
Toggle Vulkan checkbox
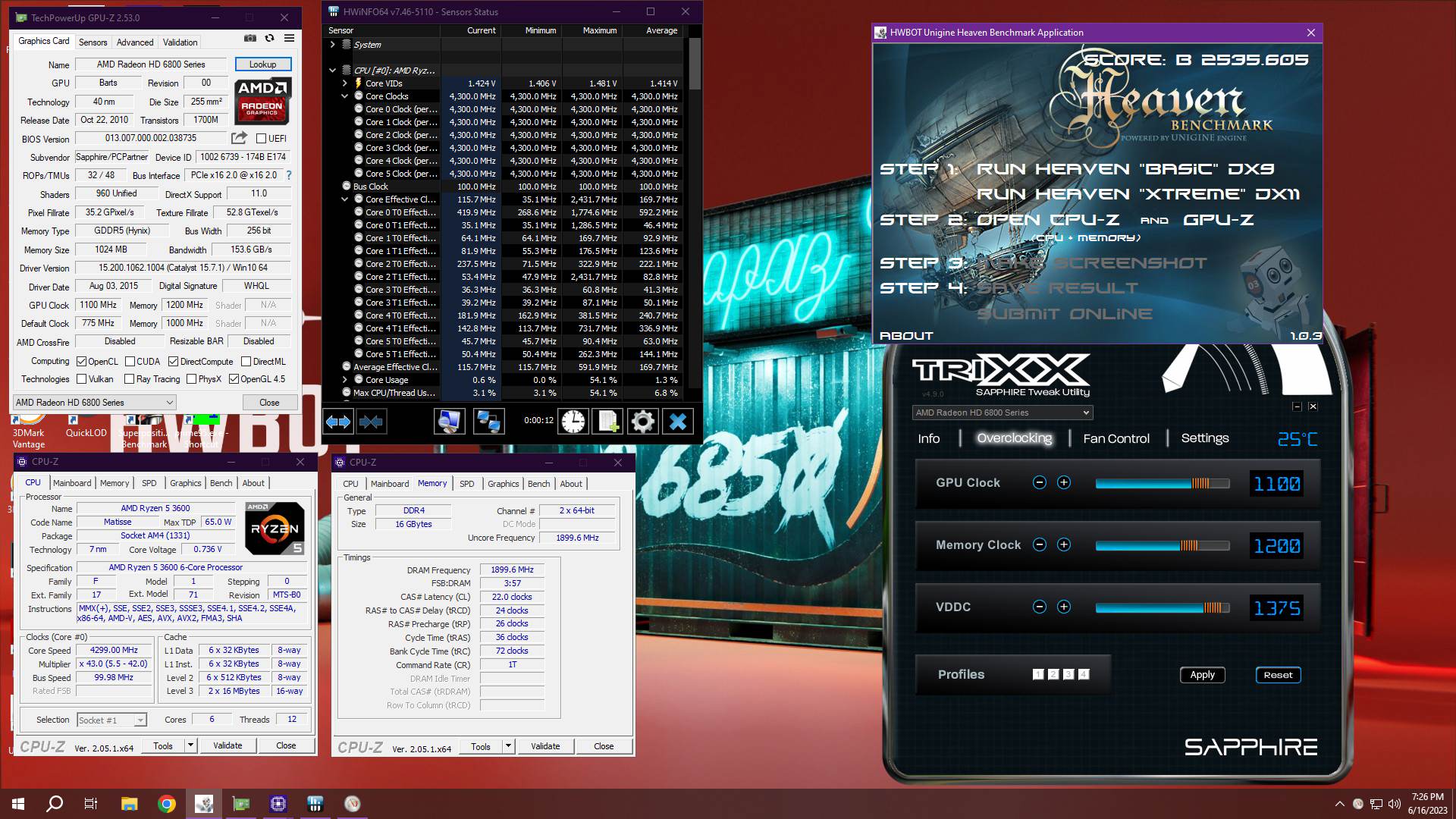coord(82,379)
